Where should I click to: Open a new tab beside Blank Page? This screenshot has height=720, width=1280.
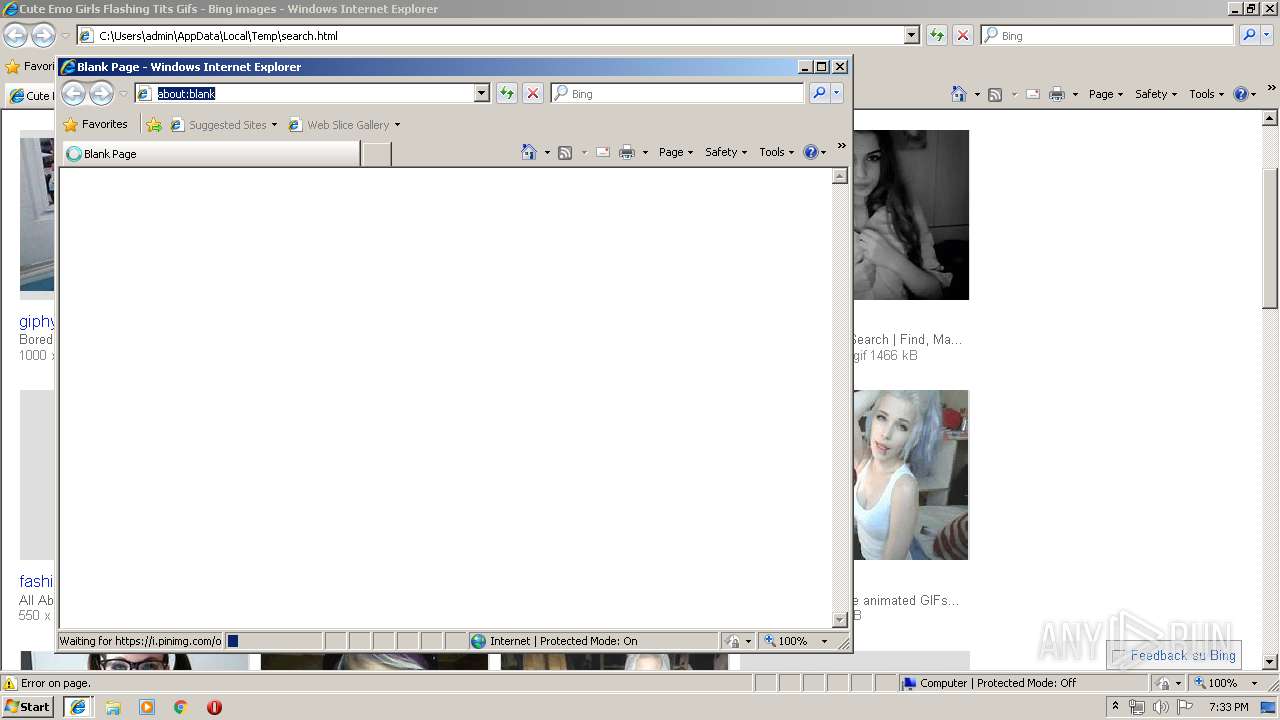[376, 154]
